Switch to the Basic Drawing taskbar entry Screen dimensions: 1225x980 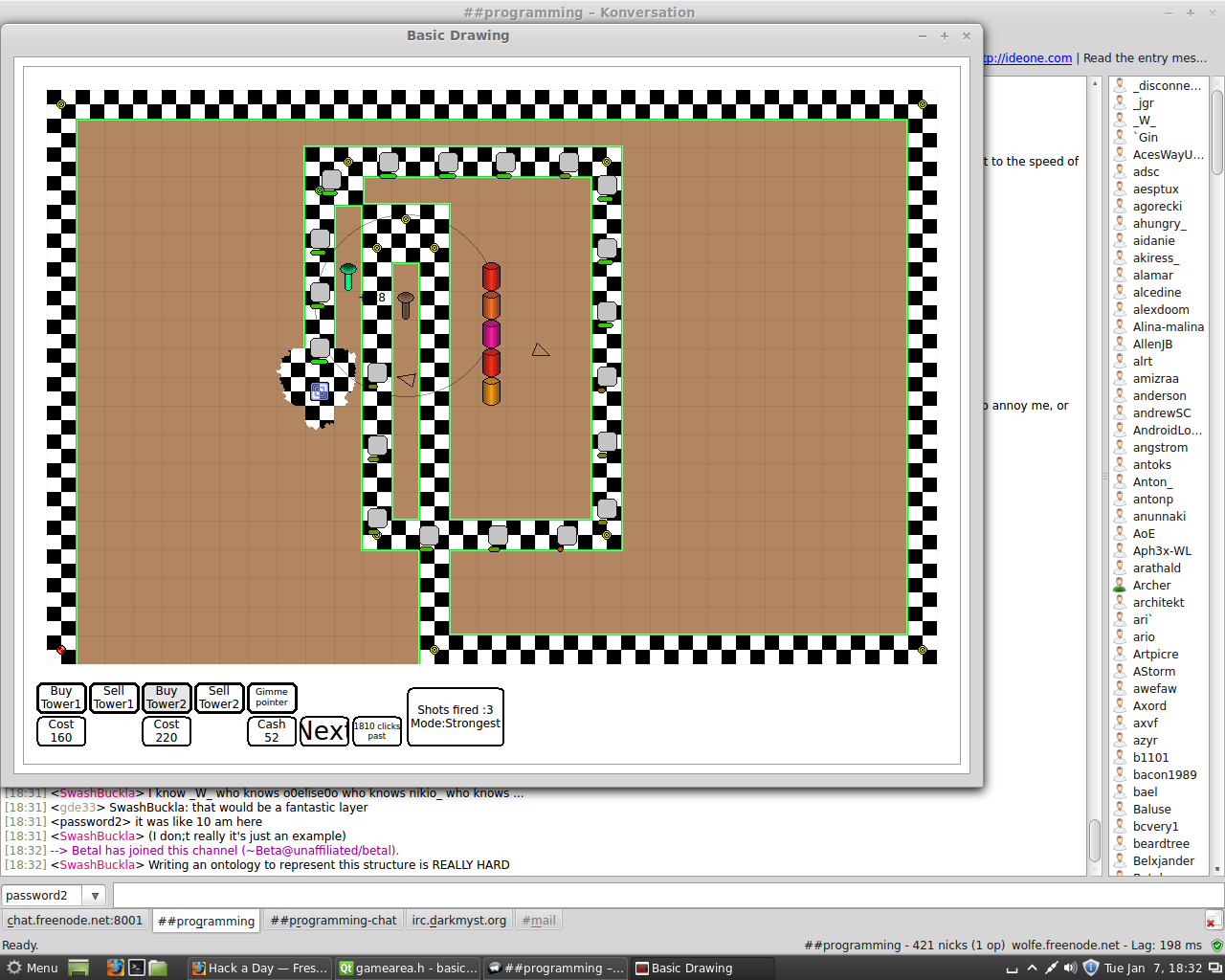[702, 968]
